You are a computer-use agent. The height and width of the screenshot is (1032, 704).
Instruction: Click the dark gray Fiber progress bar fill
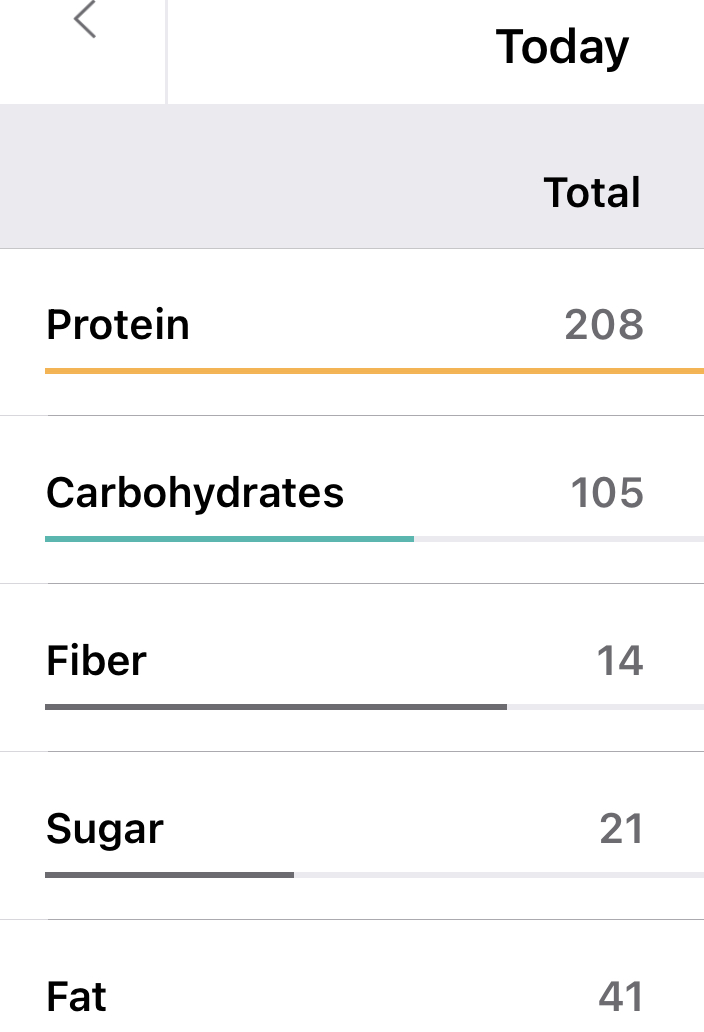coord(275,707)
